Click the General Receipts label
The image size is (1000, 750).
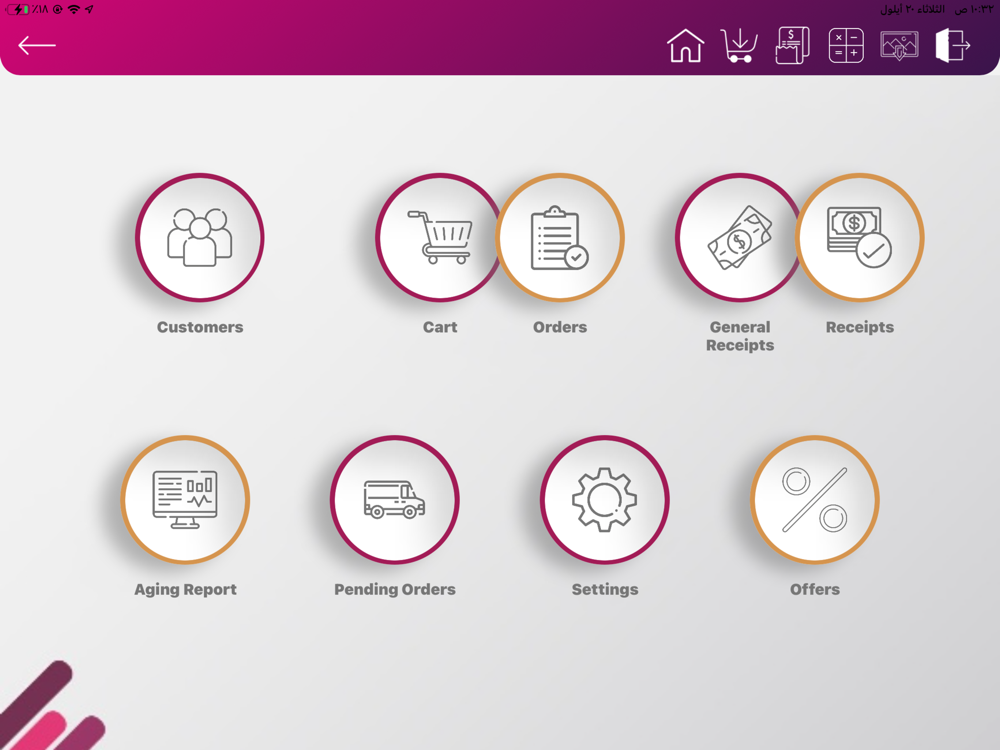[740, 336]
